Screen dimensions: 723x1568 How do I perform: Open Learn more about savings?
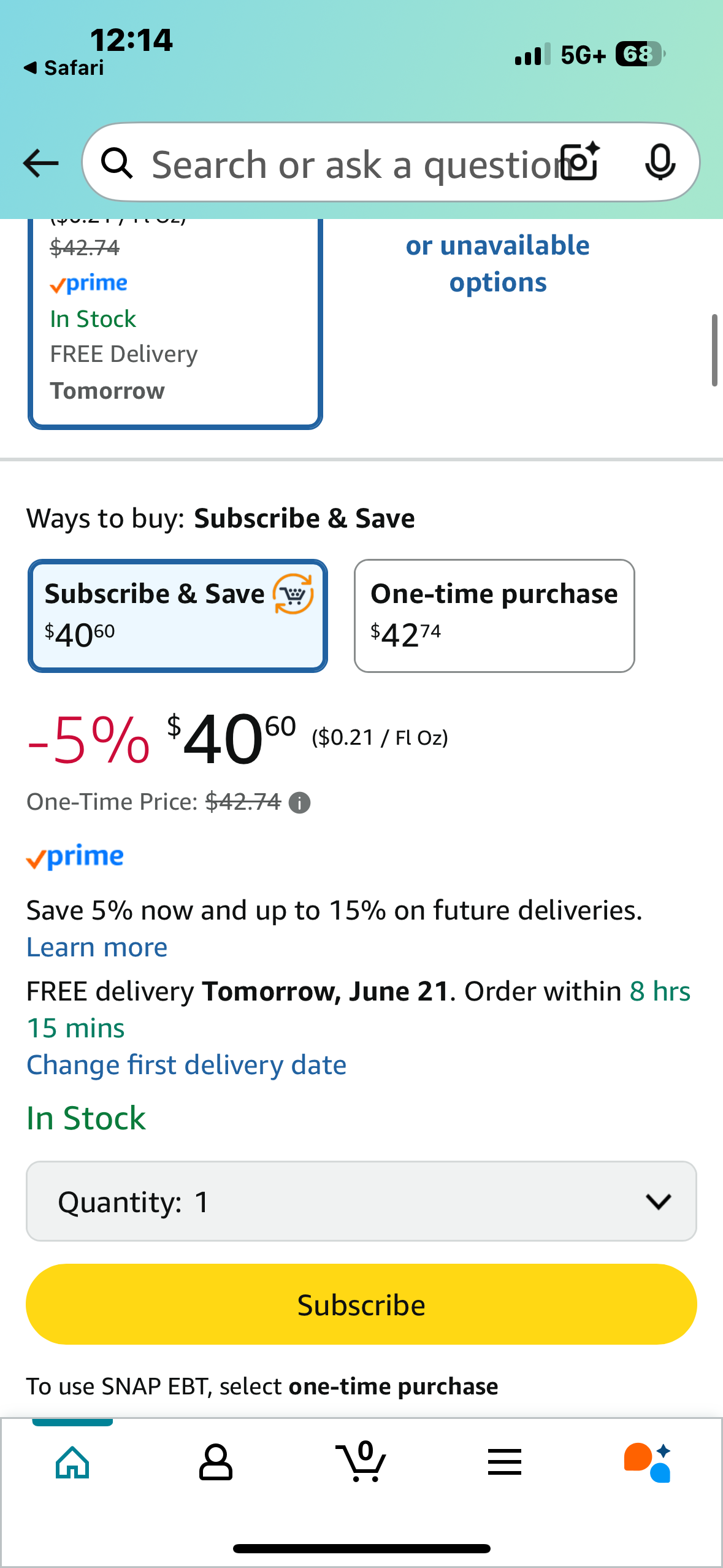(97, 948)
